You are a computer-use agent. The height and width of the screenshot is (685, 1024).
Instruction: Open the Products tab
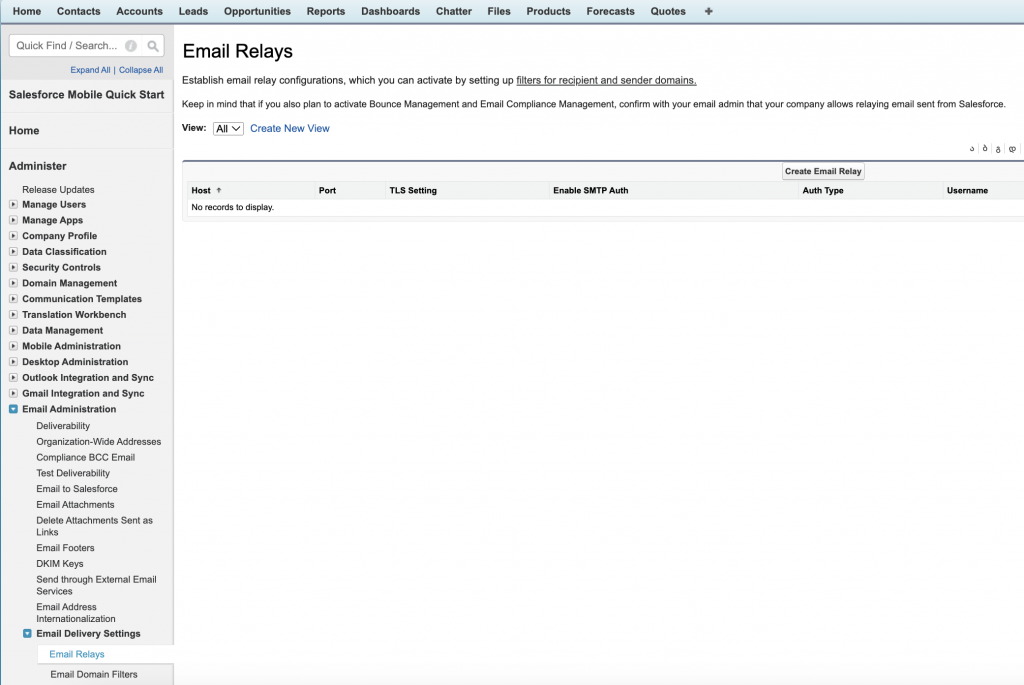coord(549,11)
